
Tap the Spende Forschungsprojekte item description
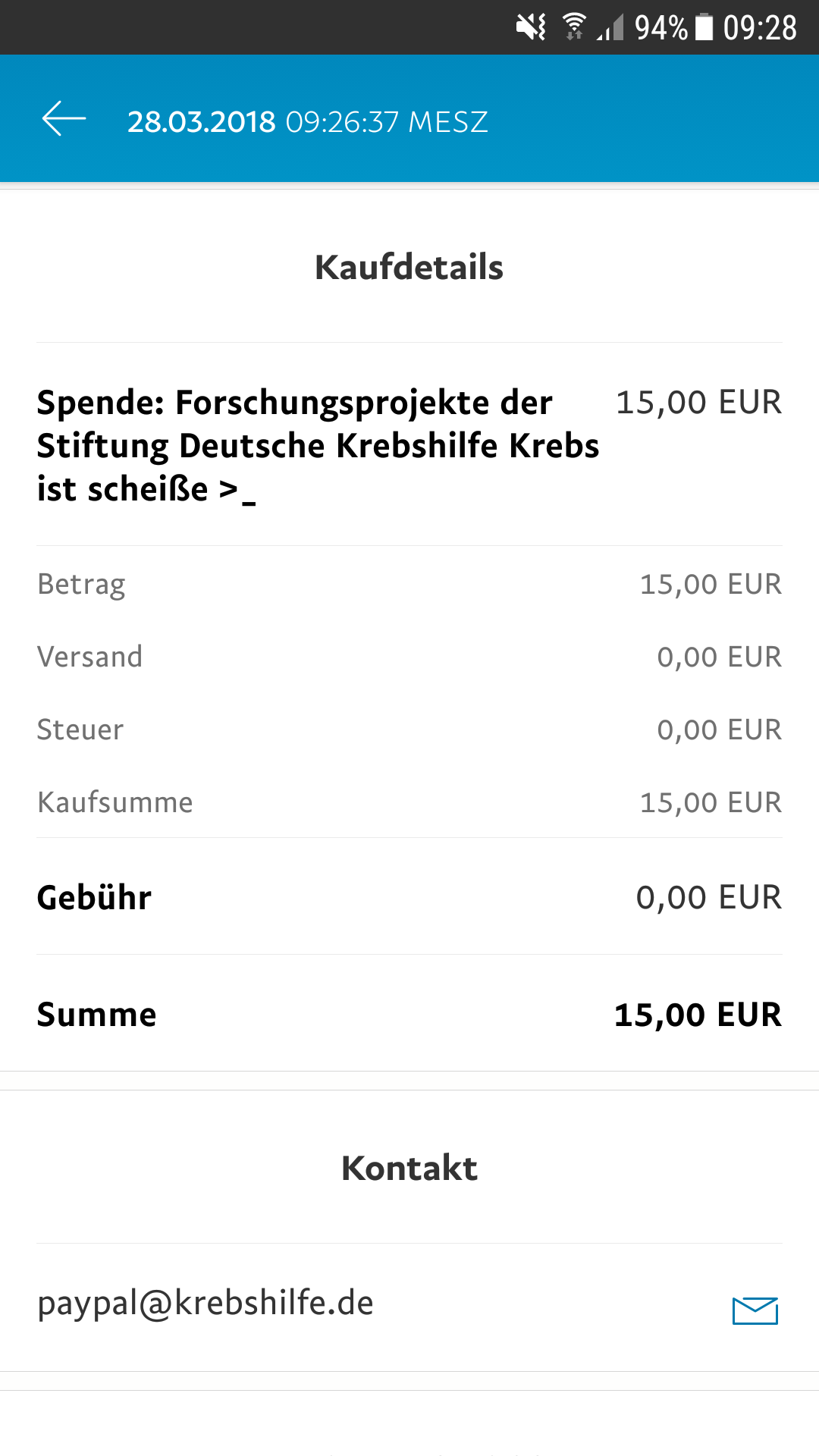tap(318, 446)
